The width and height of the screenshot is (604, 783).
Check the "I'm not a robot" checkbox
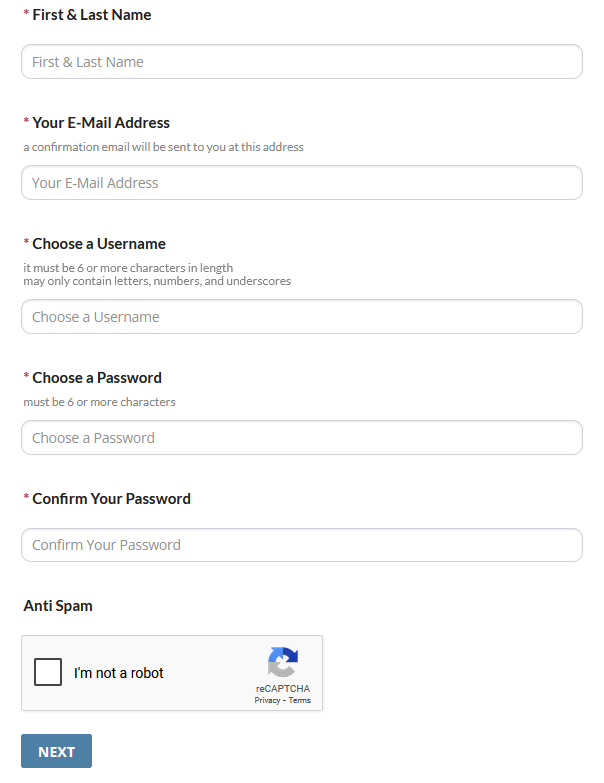[48, 672]
